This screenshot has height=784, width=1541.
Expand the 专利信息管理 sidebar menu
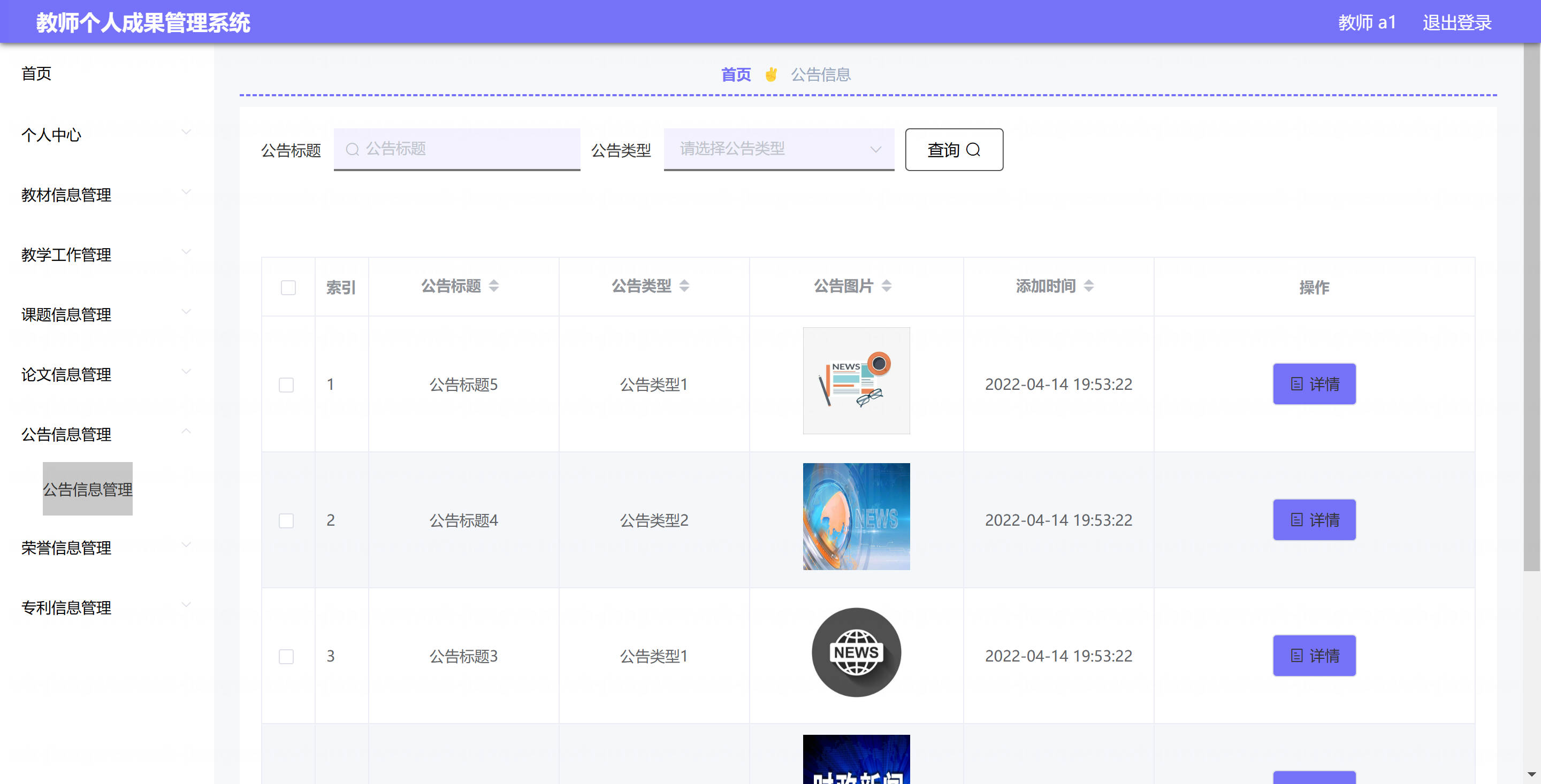pyautogui.click(x=106, y=607)
